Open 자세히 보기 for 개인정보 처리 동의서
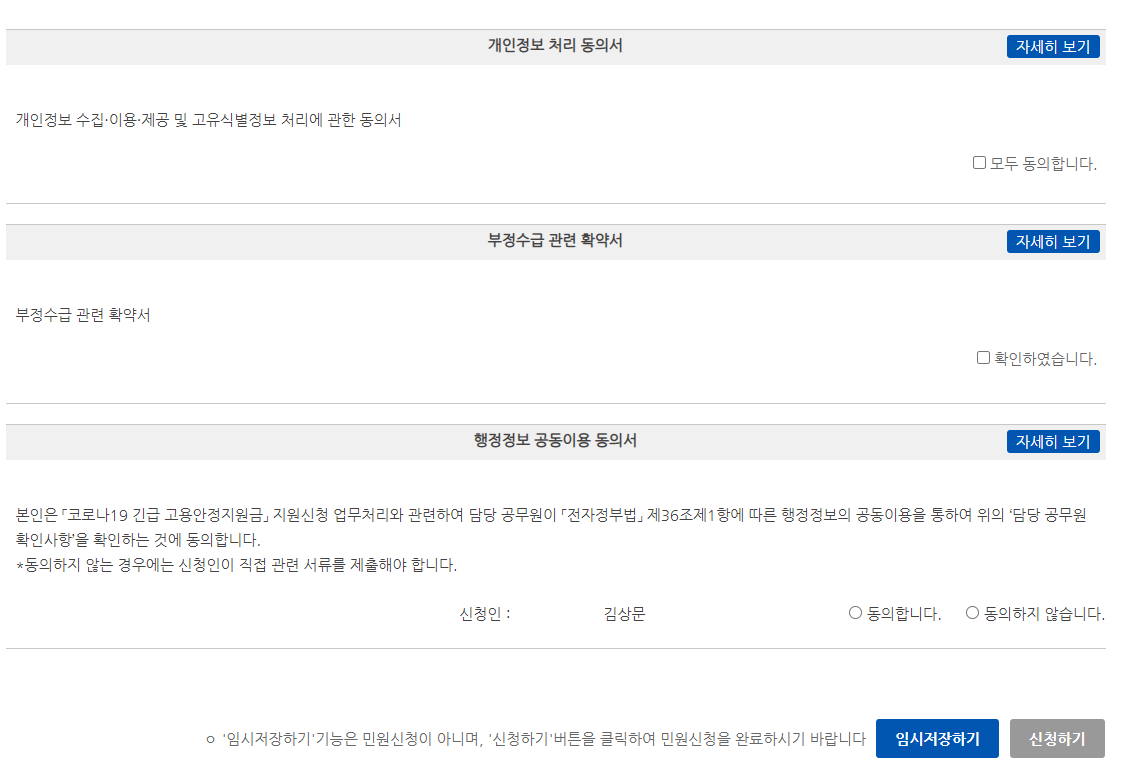 (x=1053, y=47)
